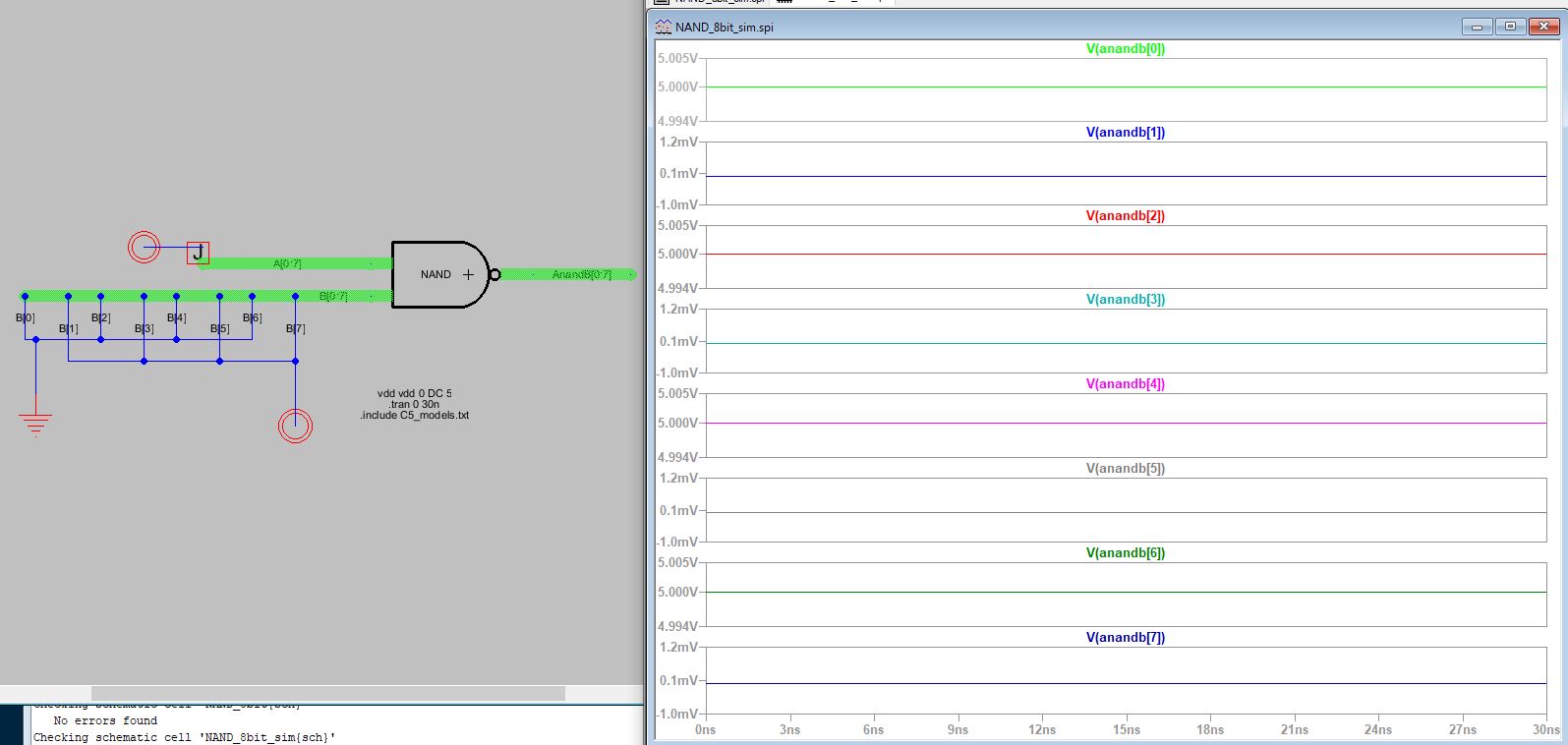Click the V(anandb[0]) trace label

click(x=1125, y=48)
